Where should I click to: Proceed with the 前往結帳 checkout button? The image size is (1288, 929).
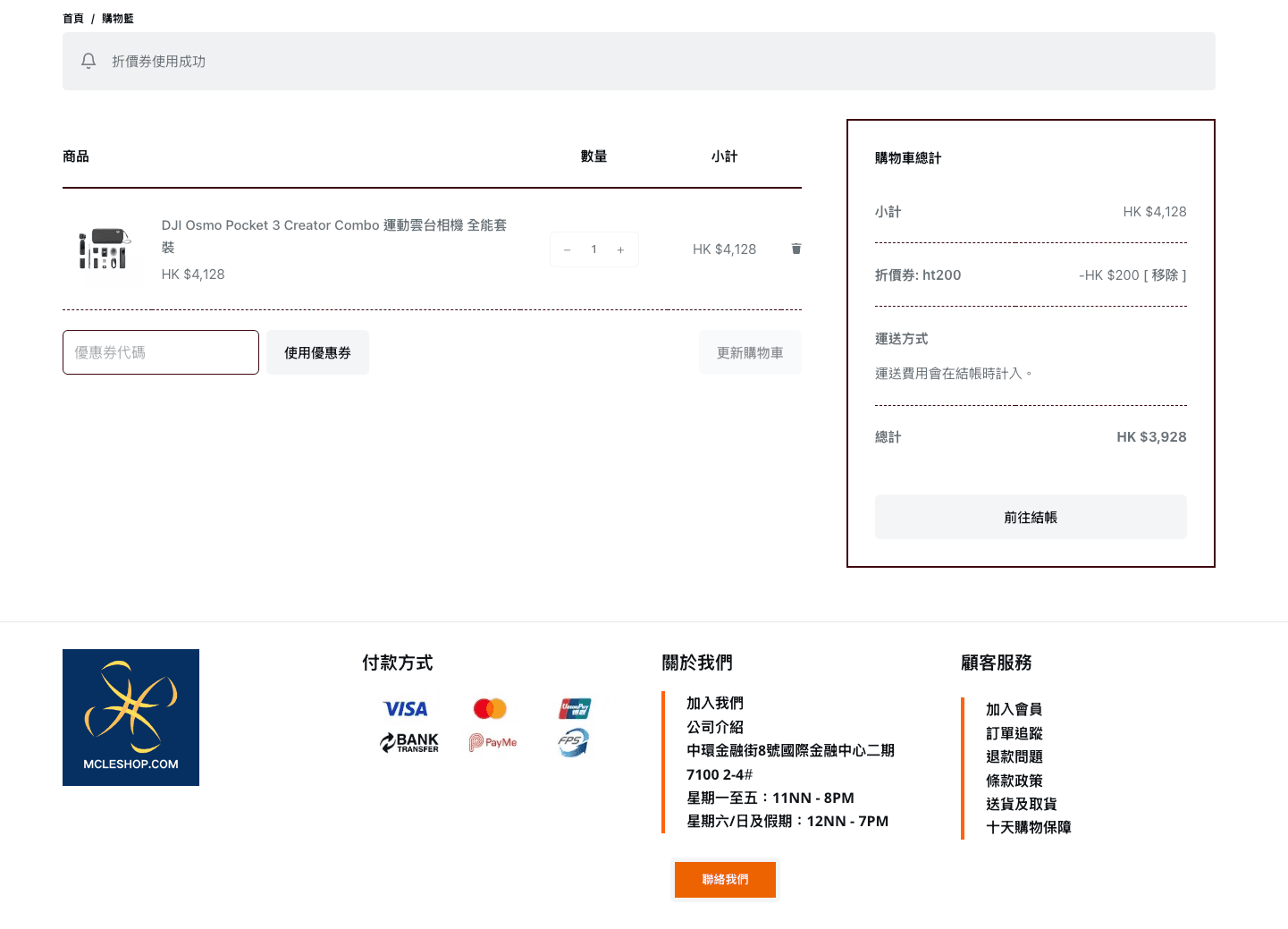(1030, 517)
